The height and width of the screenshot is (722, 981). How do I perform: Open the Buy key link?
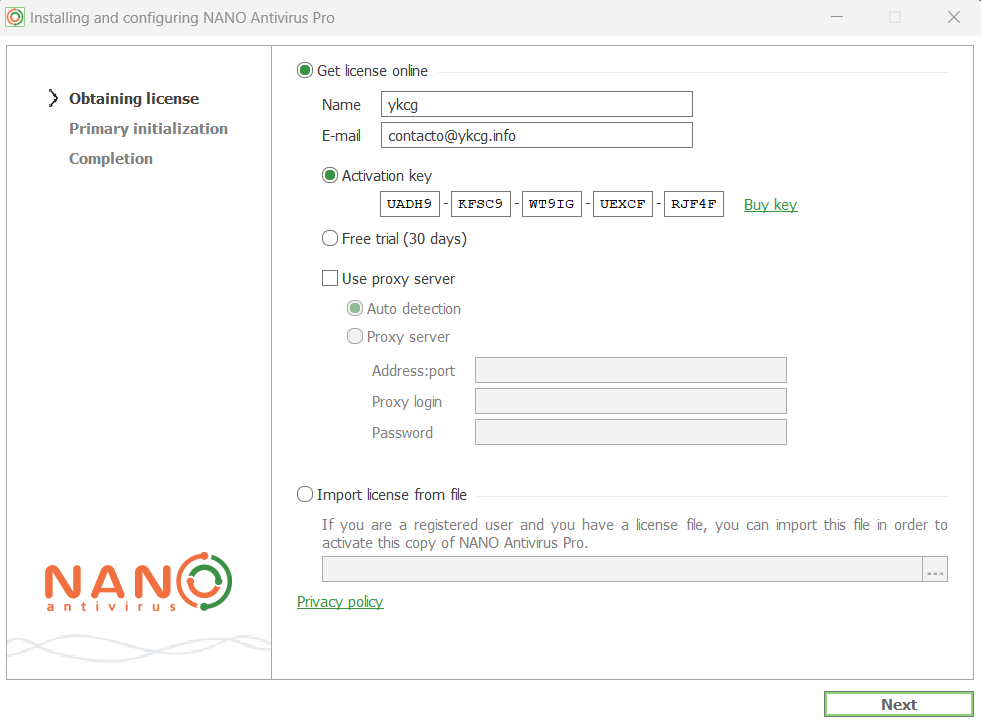770,205
